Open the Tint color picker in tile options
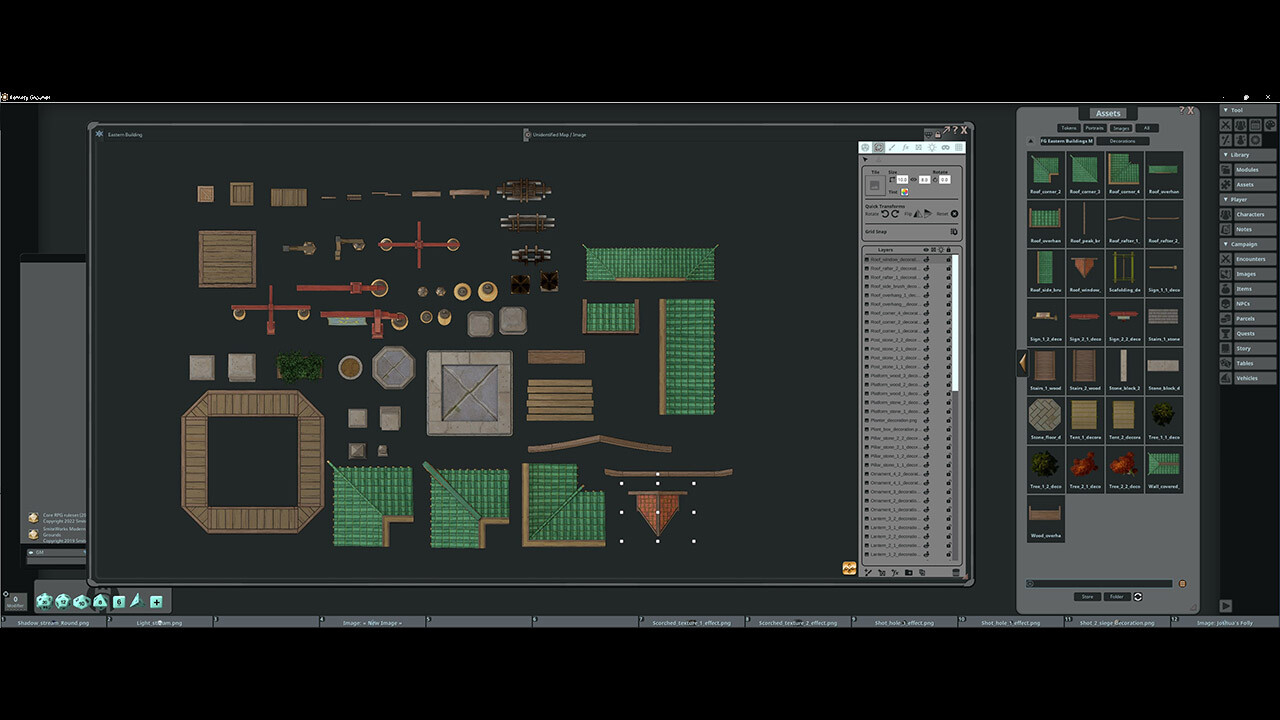This screenshot has width=1280, height=720. (905, 192)
